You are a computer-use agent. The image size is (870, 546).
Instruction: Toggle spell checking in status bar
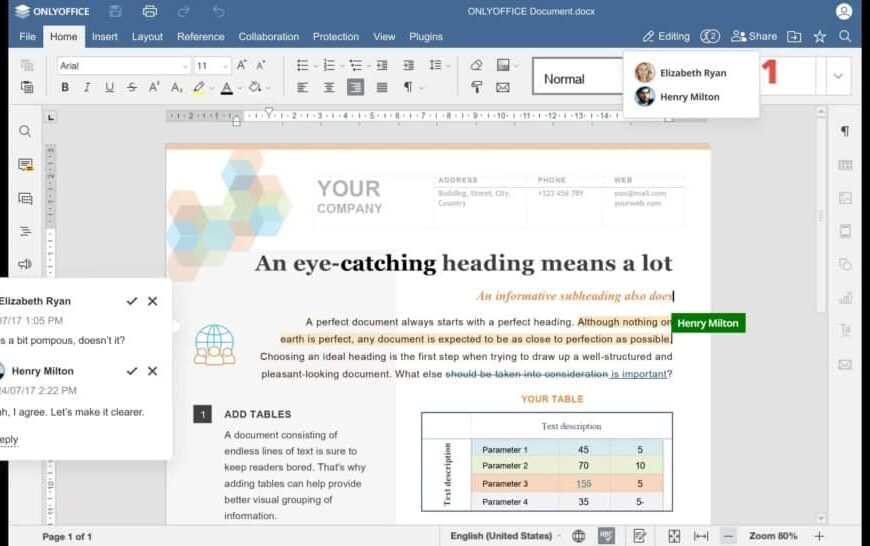click(x=606, y=535)
